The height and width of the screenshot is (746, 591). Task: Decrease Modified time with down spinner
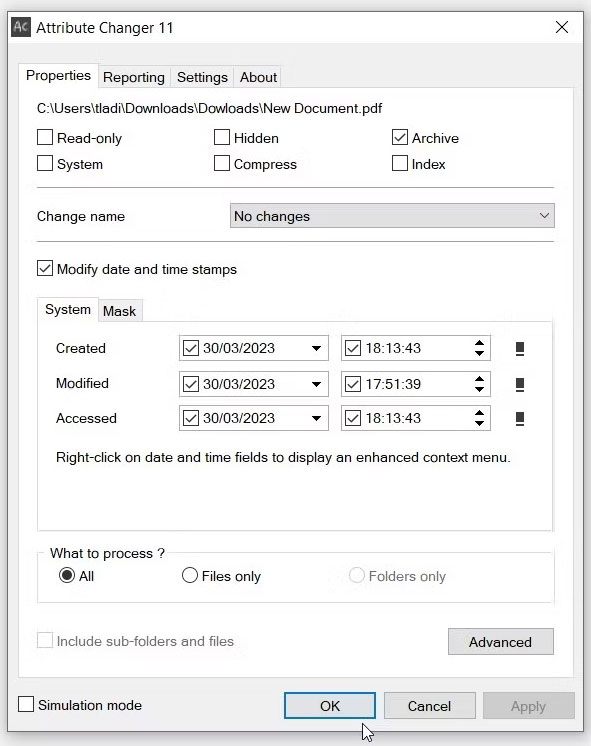click(479, 389)
